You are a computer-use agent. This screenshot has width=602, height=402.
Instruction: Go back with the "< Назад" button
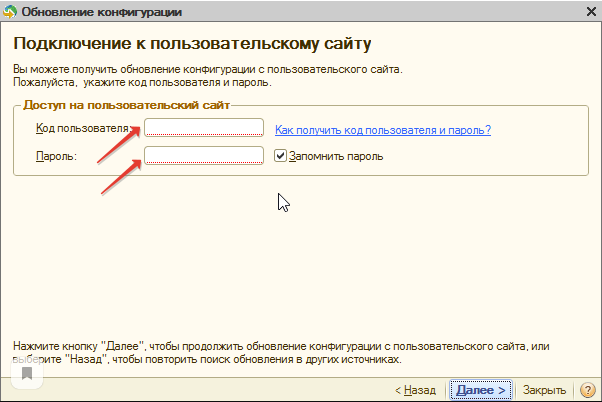[x=414, y=390]
